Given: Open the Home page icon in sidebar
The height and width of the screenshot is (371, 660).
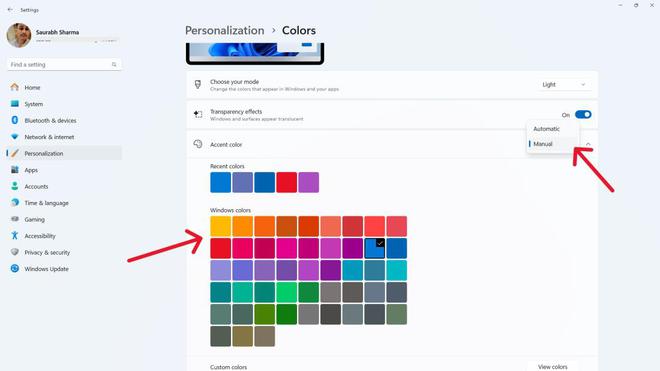Looking at the screenshot, I should [x=15, y=87].
